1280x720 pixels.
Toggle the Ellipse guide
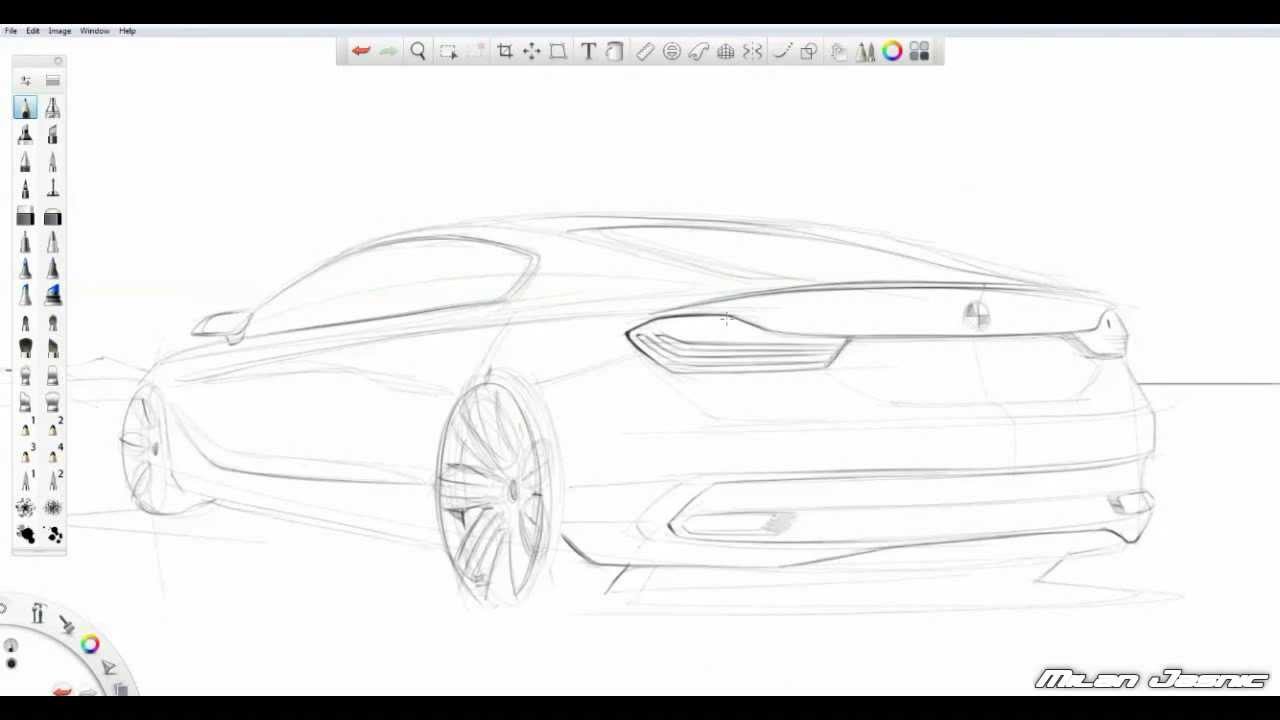[x=672, y=51]
